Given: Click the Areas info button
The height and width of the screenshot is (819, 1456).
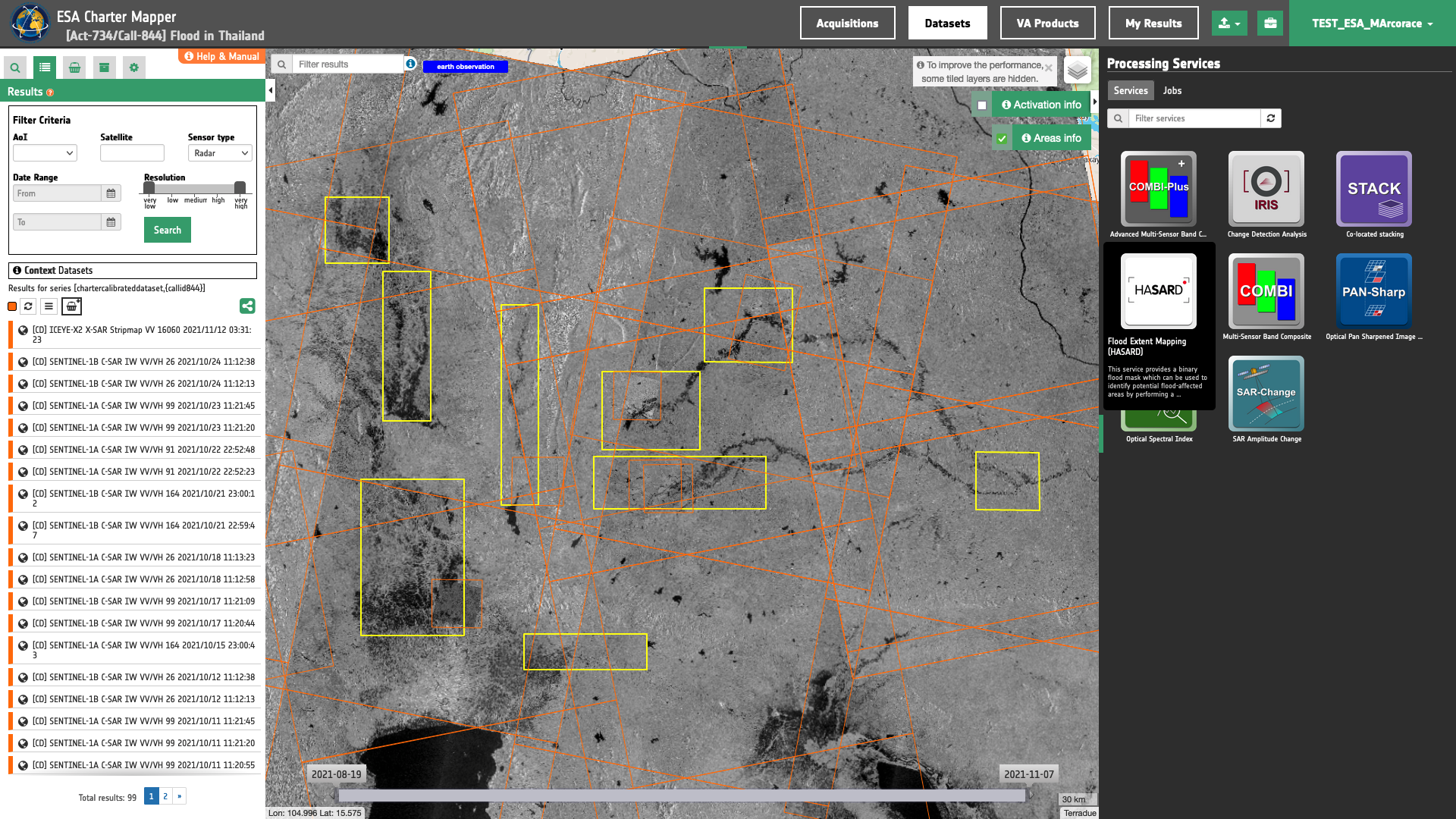Looking at the screenshot, I should [1051, 139].
